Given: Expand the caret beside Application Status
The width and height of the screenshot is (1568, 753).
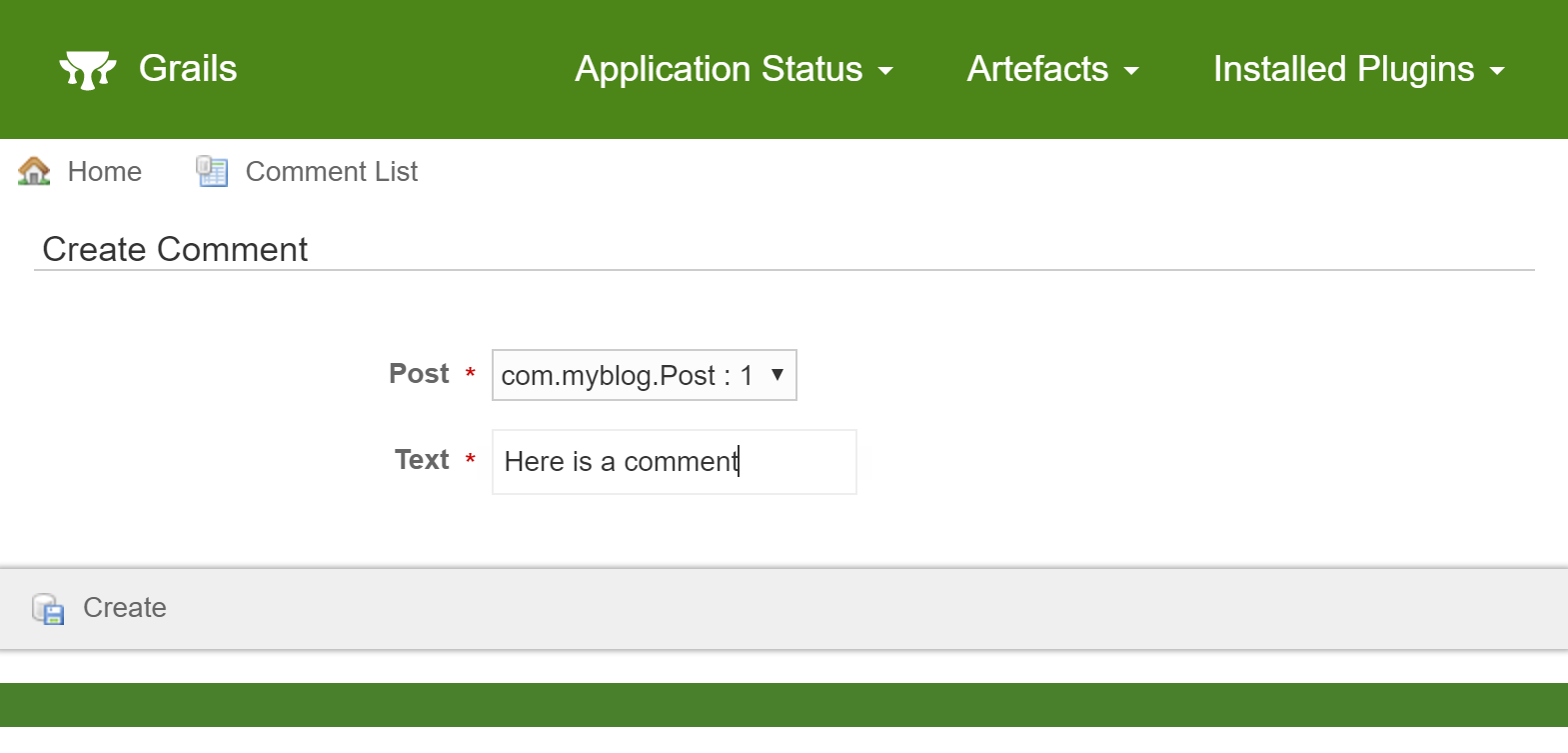Looking at the screenshot, I should [x=885, y=71].
